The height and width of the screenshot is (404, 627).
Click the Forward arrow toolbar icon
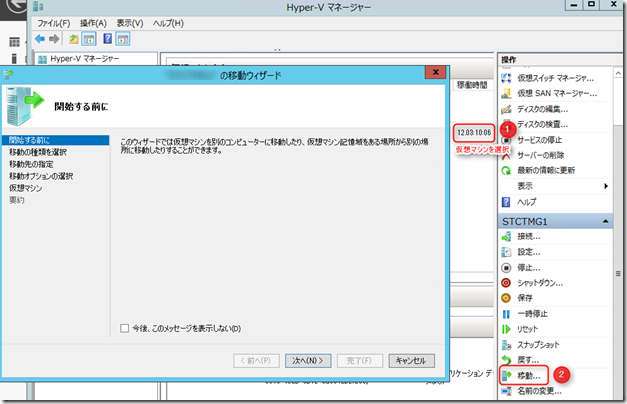[54, 39]
